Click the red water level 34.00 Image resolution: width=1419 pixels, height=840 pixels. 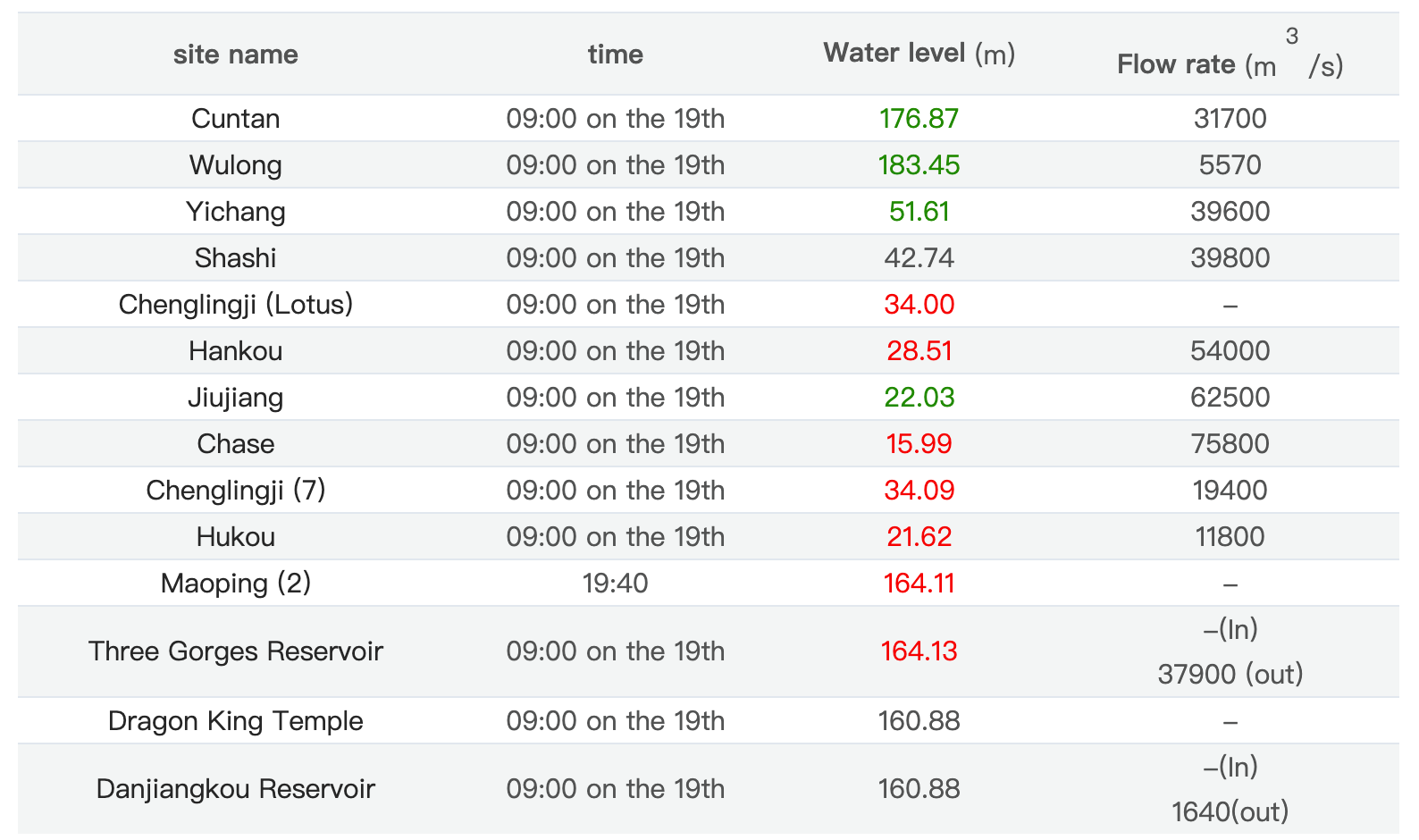point(919,305)
